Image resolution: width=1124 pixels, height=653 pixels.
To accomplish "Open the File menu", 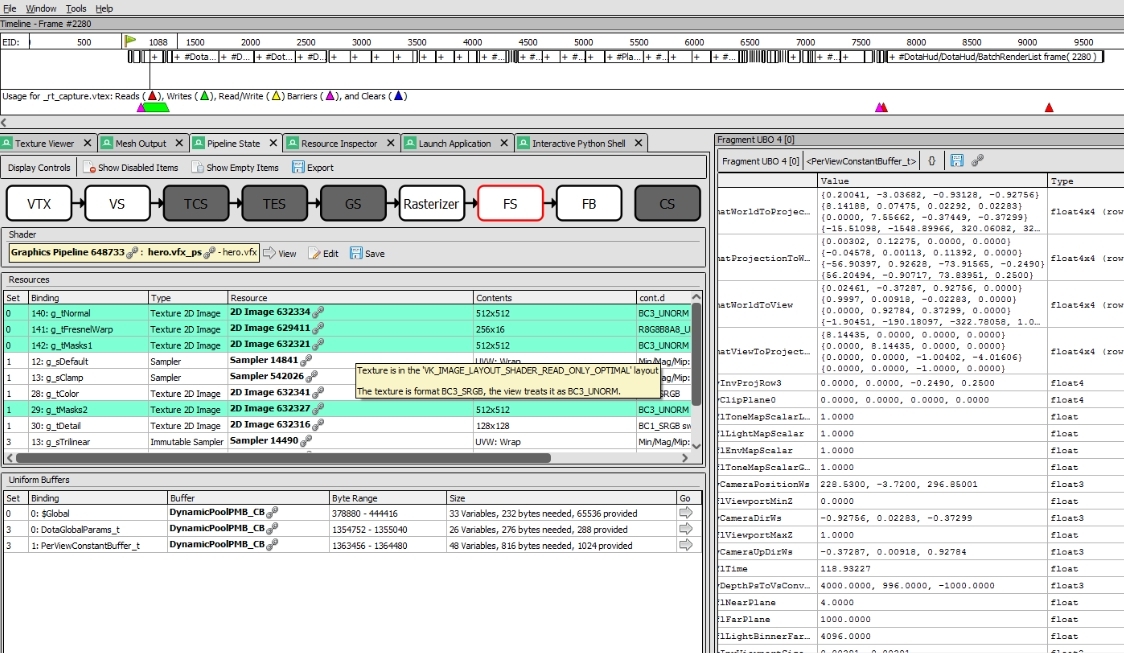I will coord(9,9).
